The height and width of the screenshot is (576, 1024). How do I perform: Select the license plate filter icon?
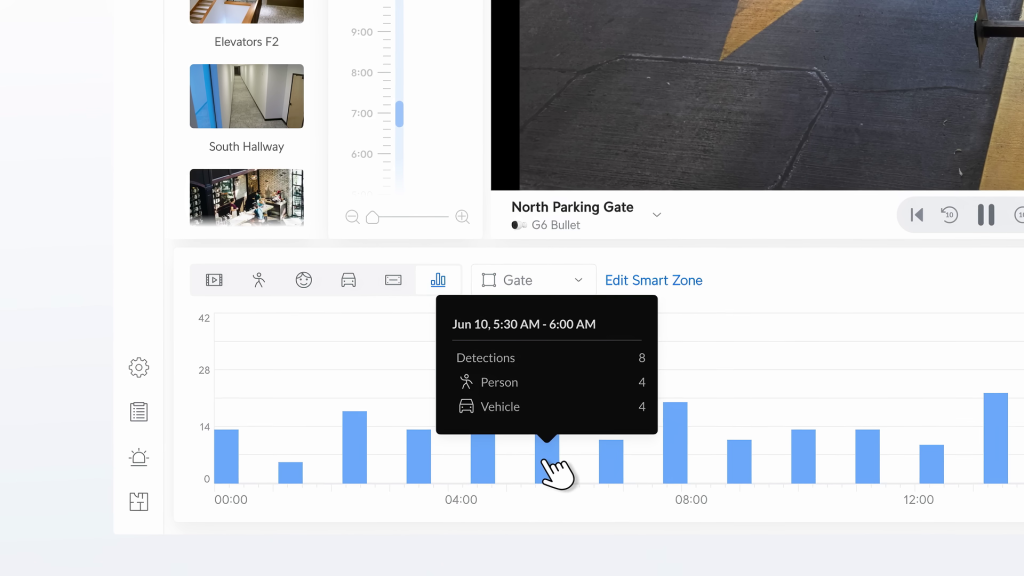coord(393,280)
